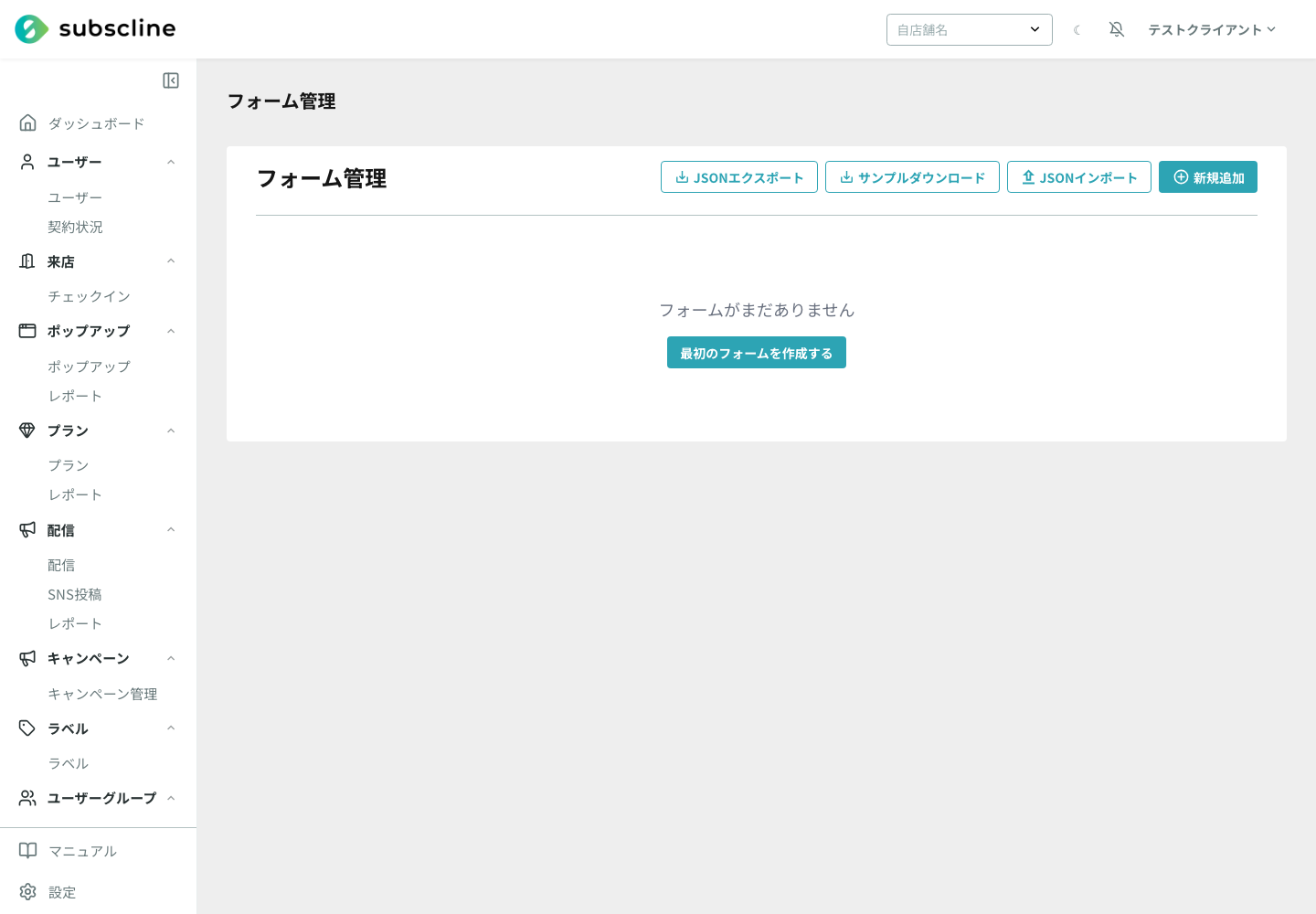Click the ラベル tag icon
1316x914 pixels.
click(x=28, y=728)
